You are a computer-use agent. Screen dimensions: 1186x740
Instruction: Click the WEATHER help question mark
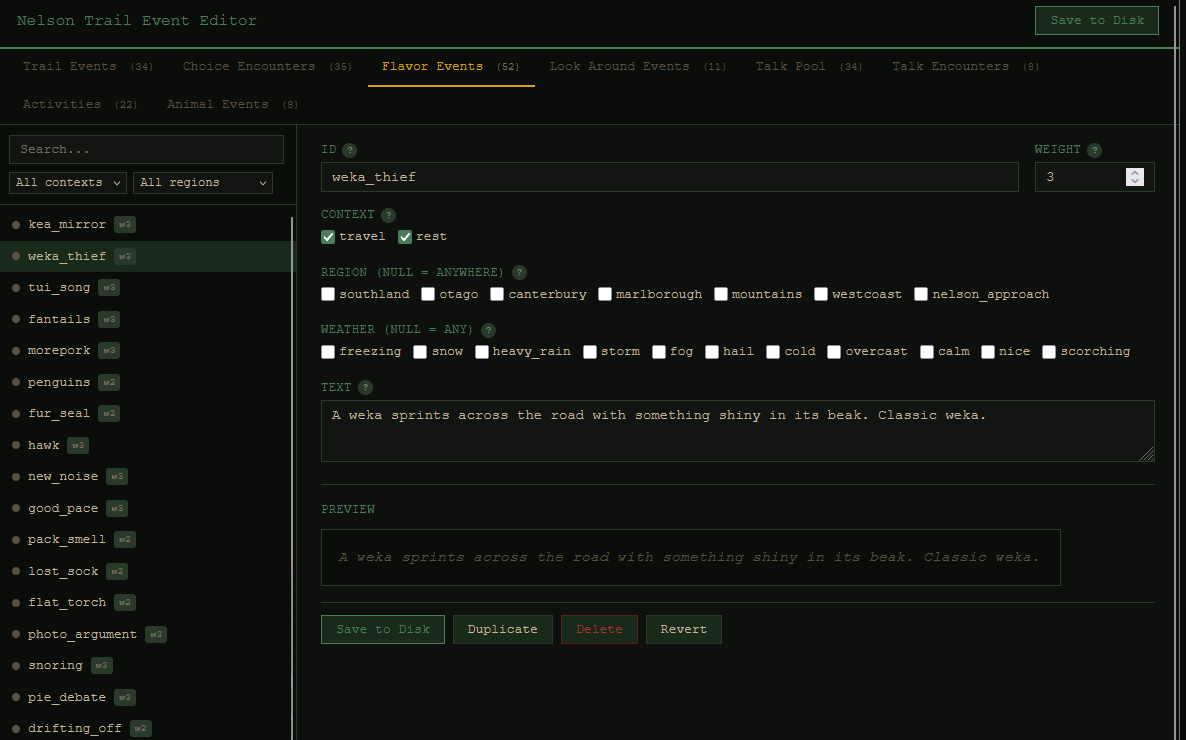(489, 330)
